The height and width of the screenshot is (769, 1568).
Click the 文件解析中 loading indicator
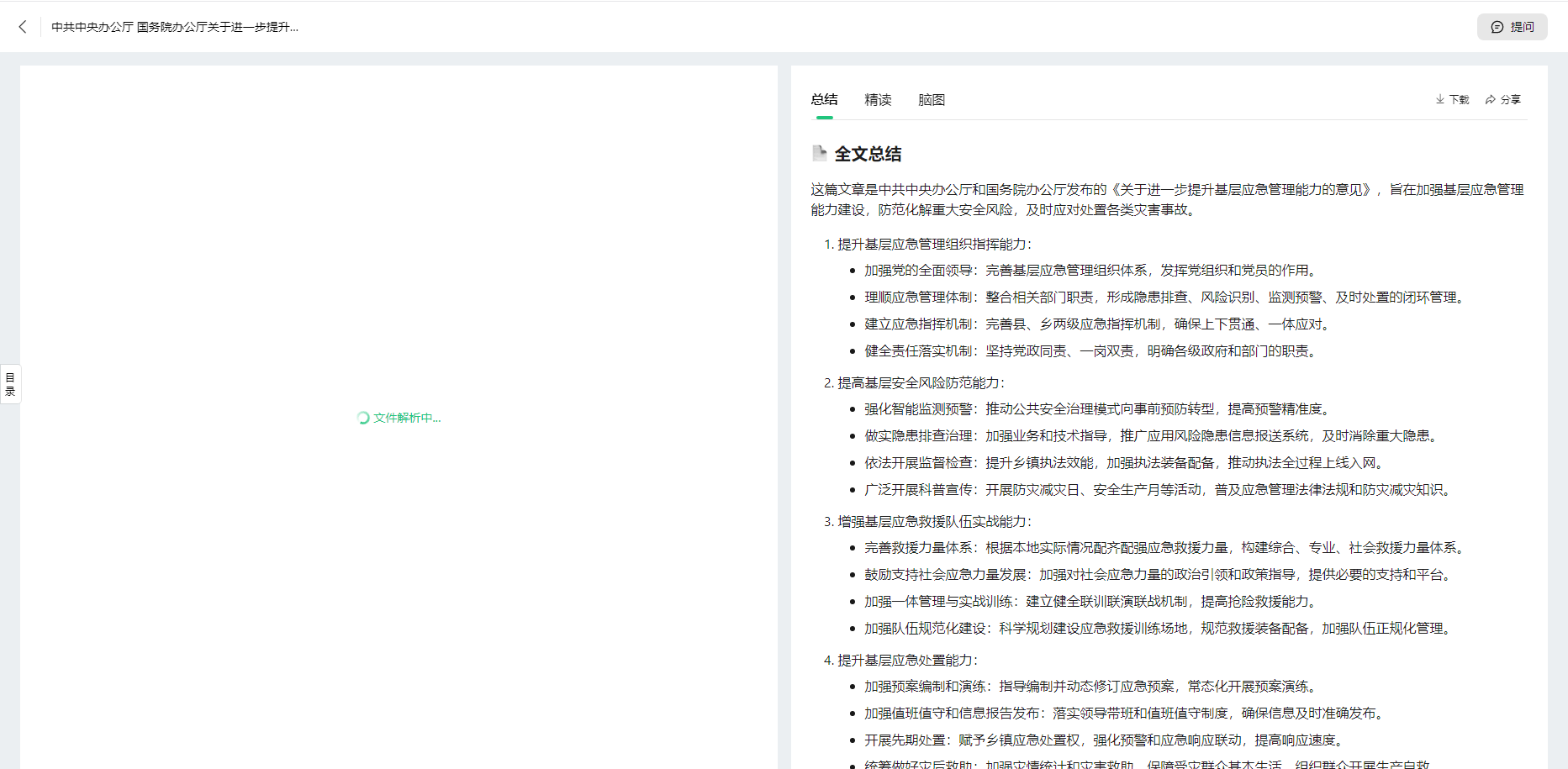coord(399,418)
